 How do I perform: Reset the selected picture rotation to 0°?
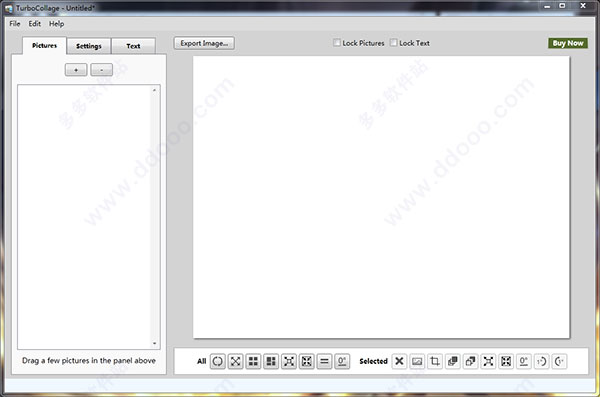tap(523, 361)
